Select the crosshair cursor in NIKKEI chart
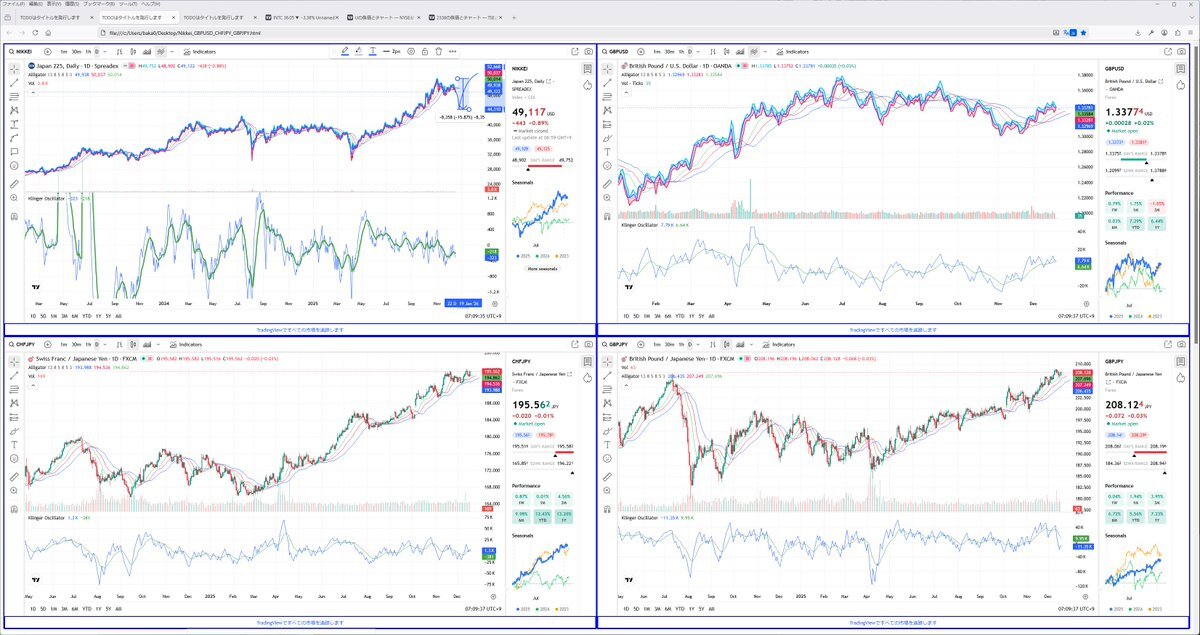Viewport: 1200px width, 635px height. (x=15, y=69)
